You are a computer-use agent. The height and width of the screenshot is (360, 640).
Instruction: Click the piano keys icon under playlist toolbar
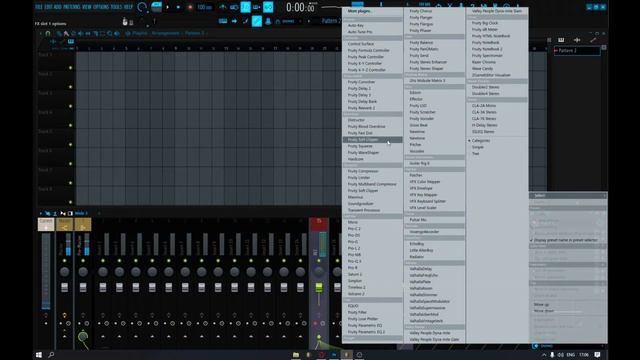71,41
